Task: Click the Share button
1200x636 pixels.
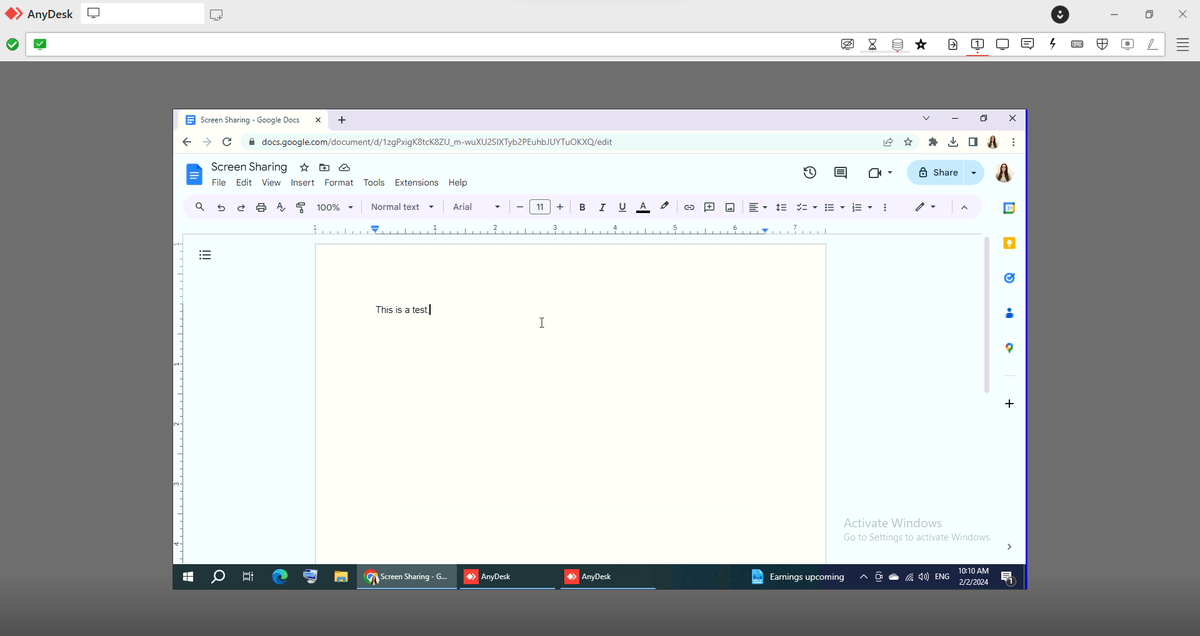Action: 938,172
